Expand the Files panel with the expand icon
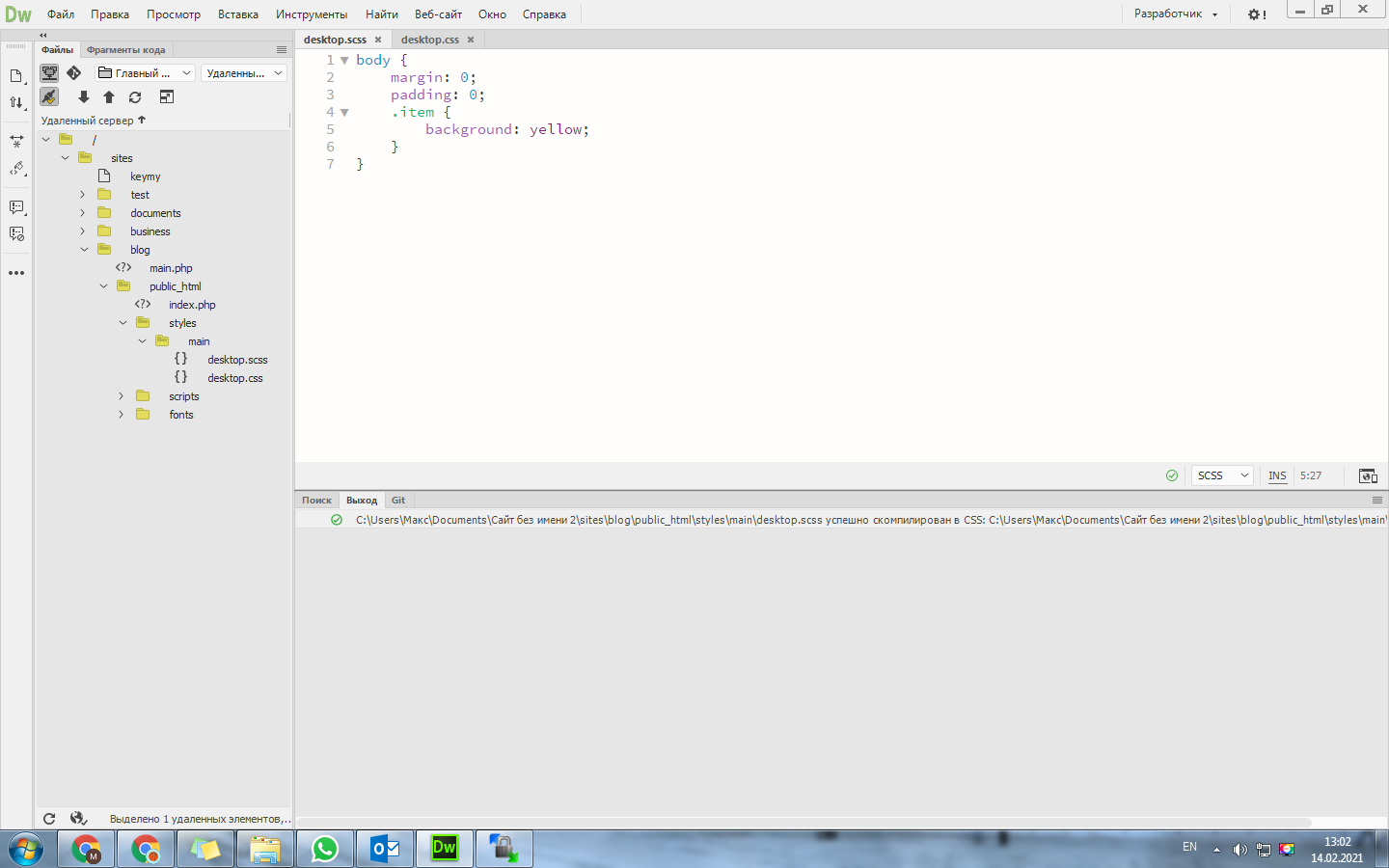The width and height of the screenshot is (1389, 868). (x=166, y=97)
